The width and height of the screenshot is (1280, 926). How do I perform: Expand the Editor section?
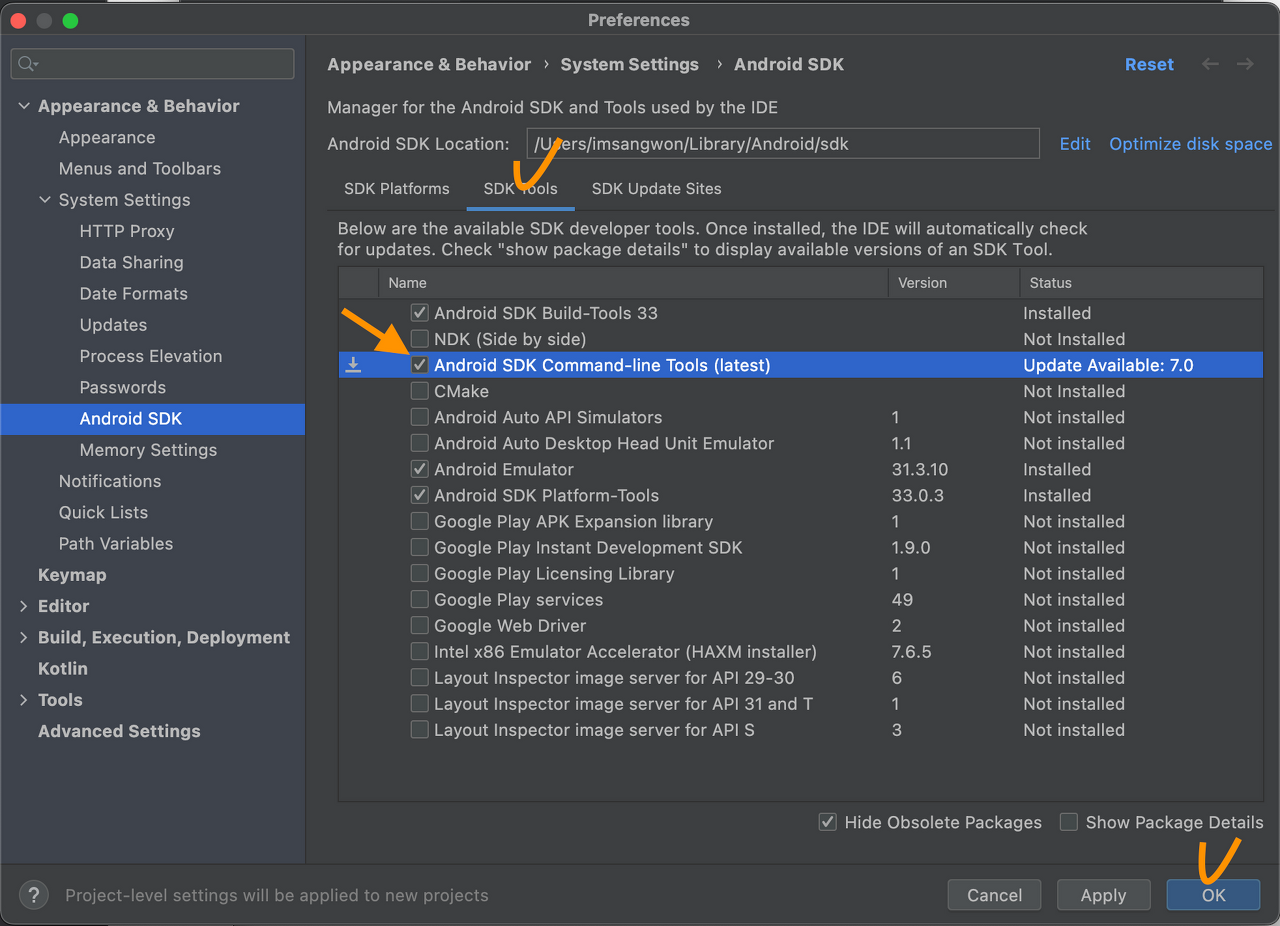tap(24, 606)
